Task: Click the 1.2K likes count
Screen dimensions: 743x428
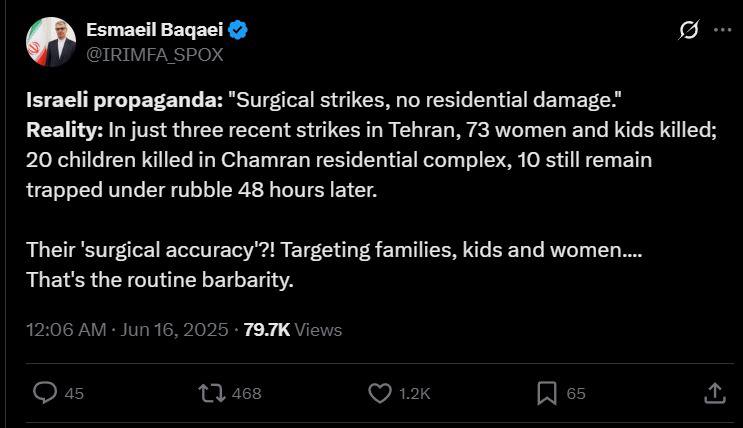Action: (x=415, y=393)
